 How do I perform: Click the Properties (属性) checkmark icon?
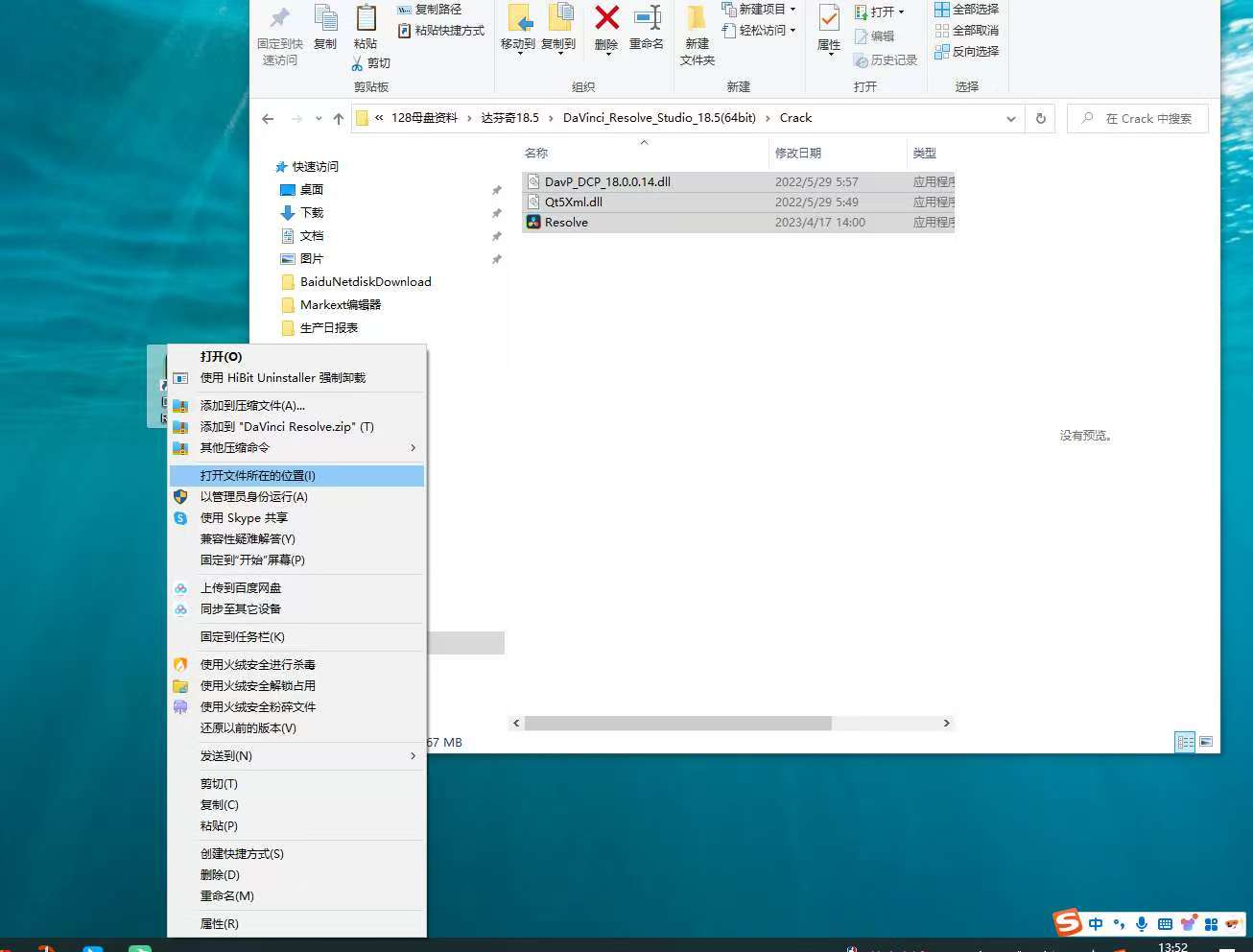point(829,19)
